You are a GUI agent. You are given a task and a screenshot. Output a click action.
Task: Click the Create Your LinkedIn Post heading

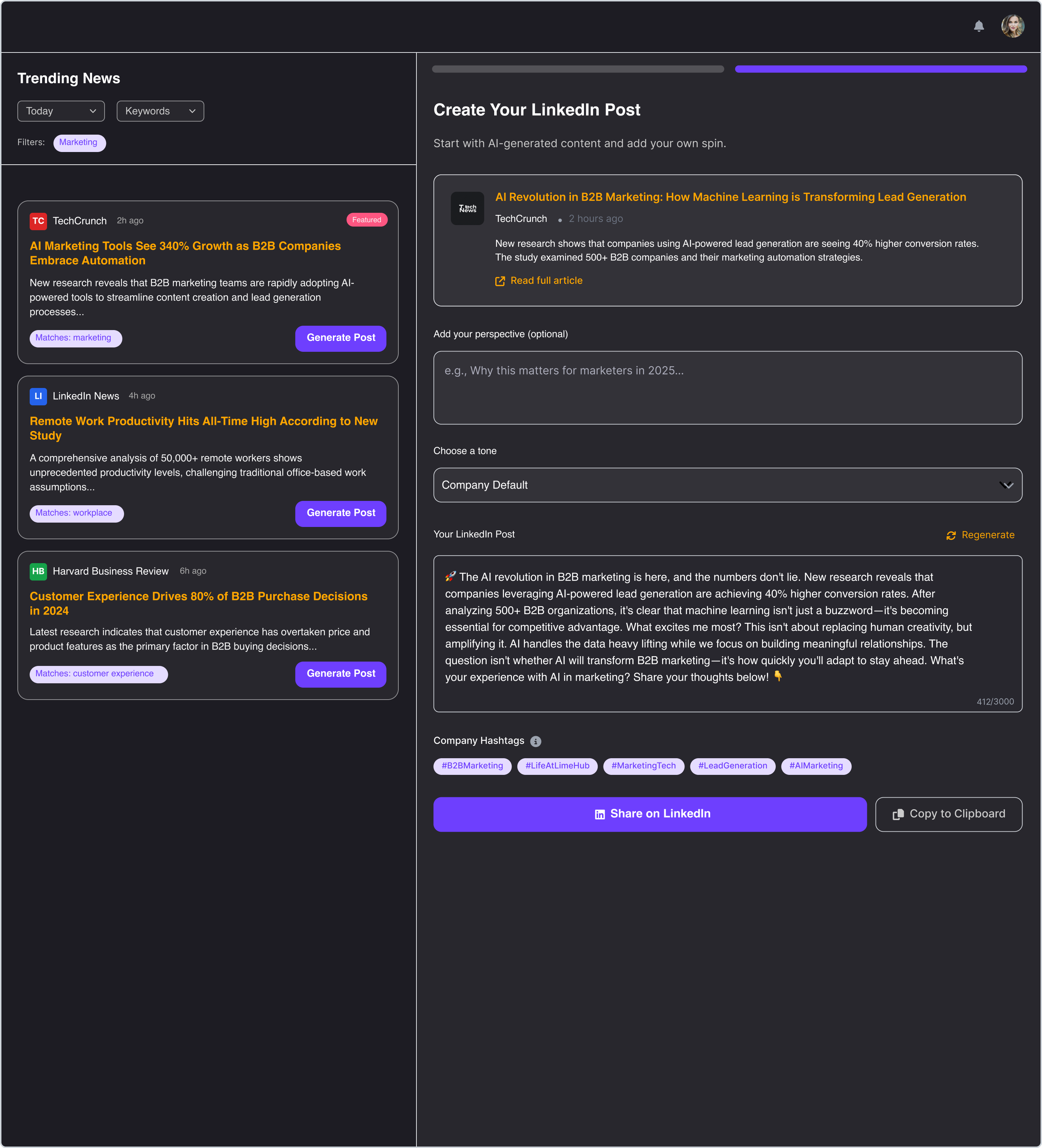[x=536, y=110]
